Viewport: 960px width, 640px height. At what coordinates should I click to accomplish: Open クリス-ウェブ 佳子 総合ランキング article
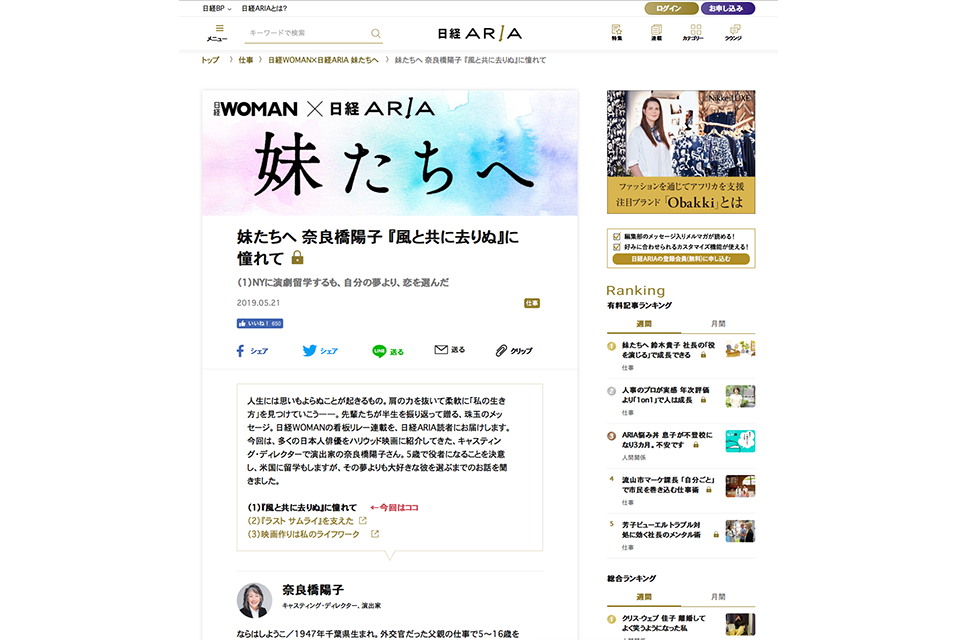tap(664, 623)
